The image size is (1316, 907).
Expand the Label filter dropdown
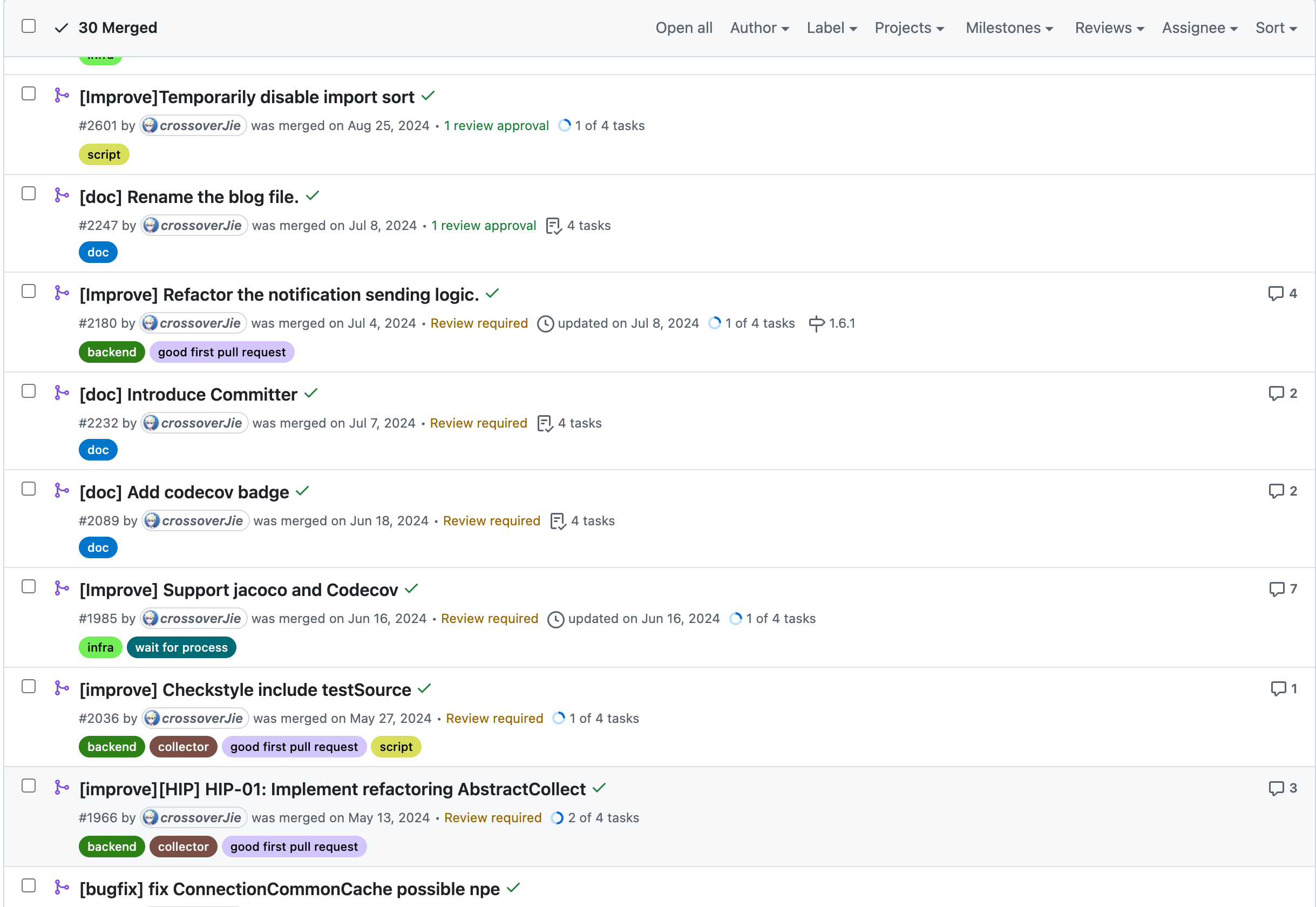coord(831,28)
